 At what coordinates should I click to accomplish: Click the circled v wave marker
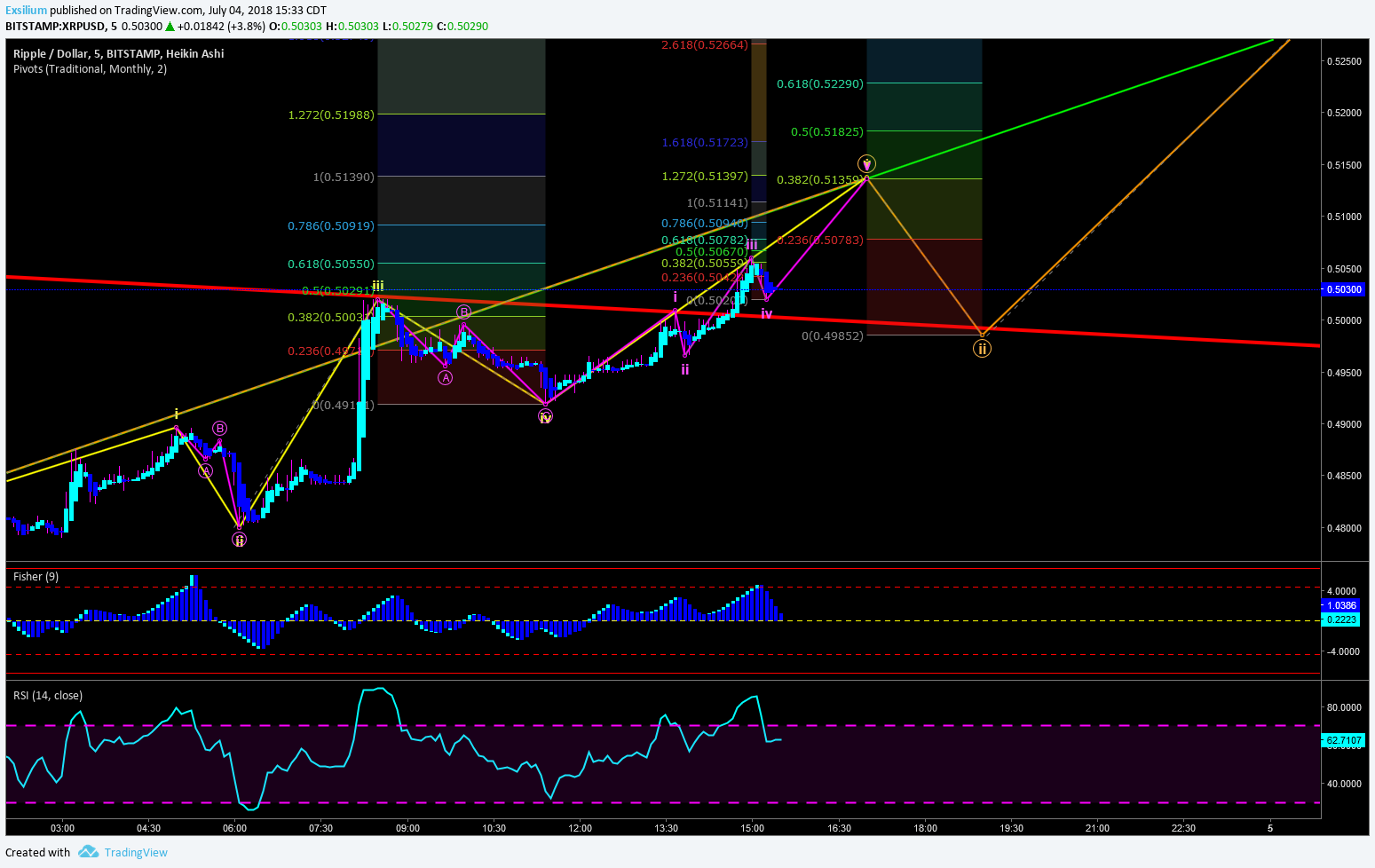tap(867, 163)
